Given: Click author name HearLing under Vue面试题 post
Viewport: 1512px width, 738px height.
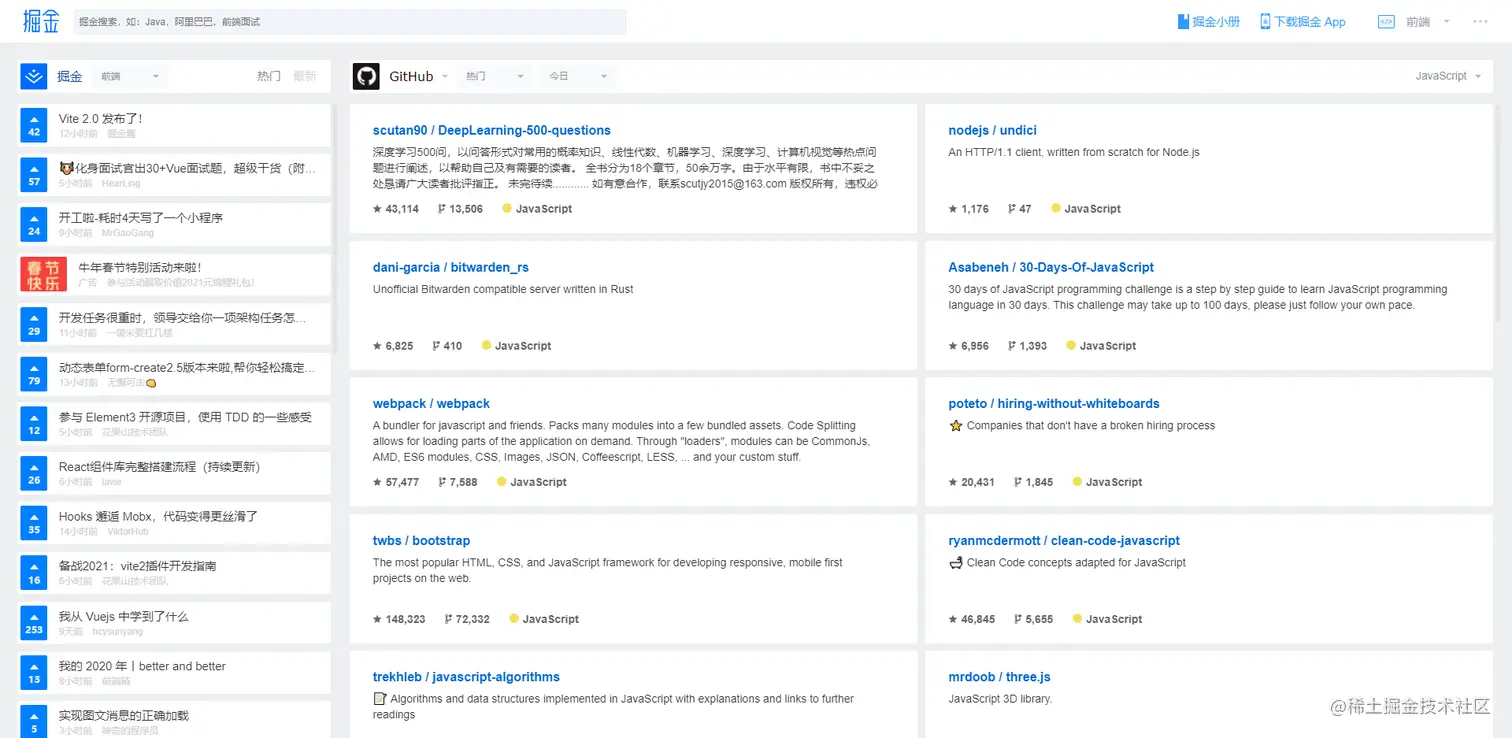Looking at the screenshot, I should [121, 183].
